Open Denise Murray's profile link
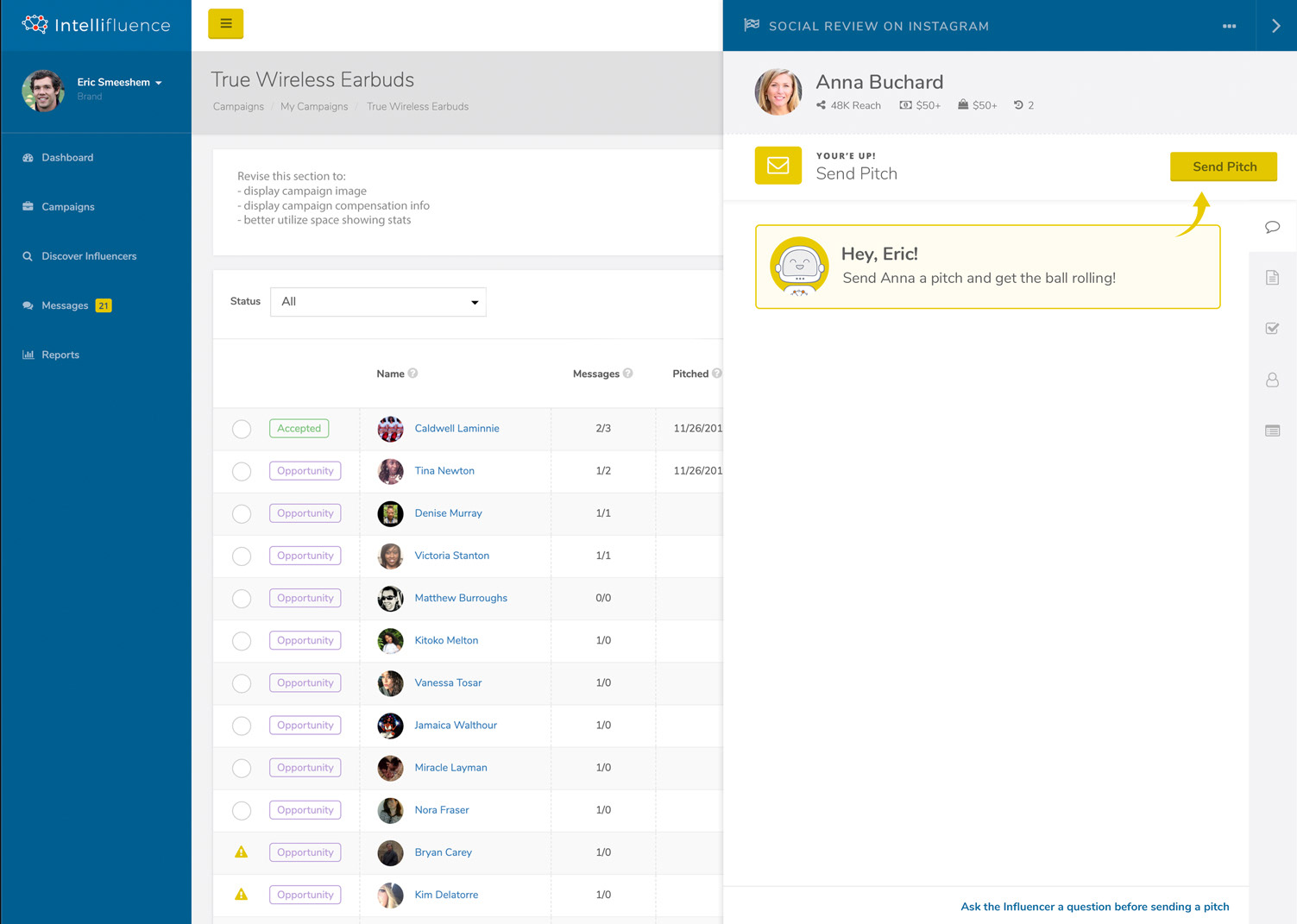The image size is (1297, 924). coord(448,513)
